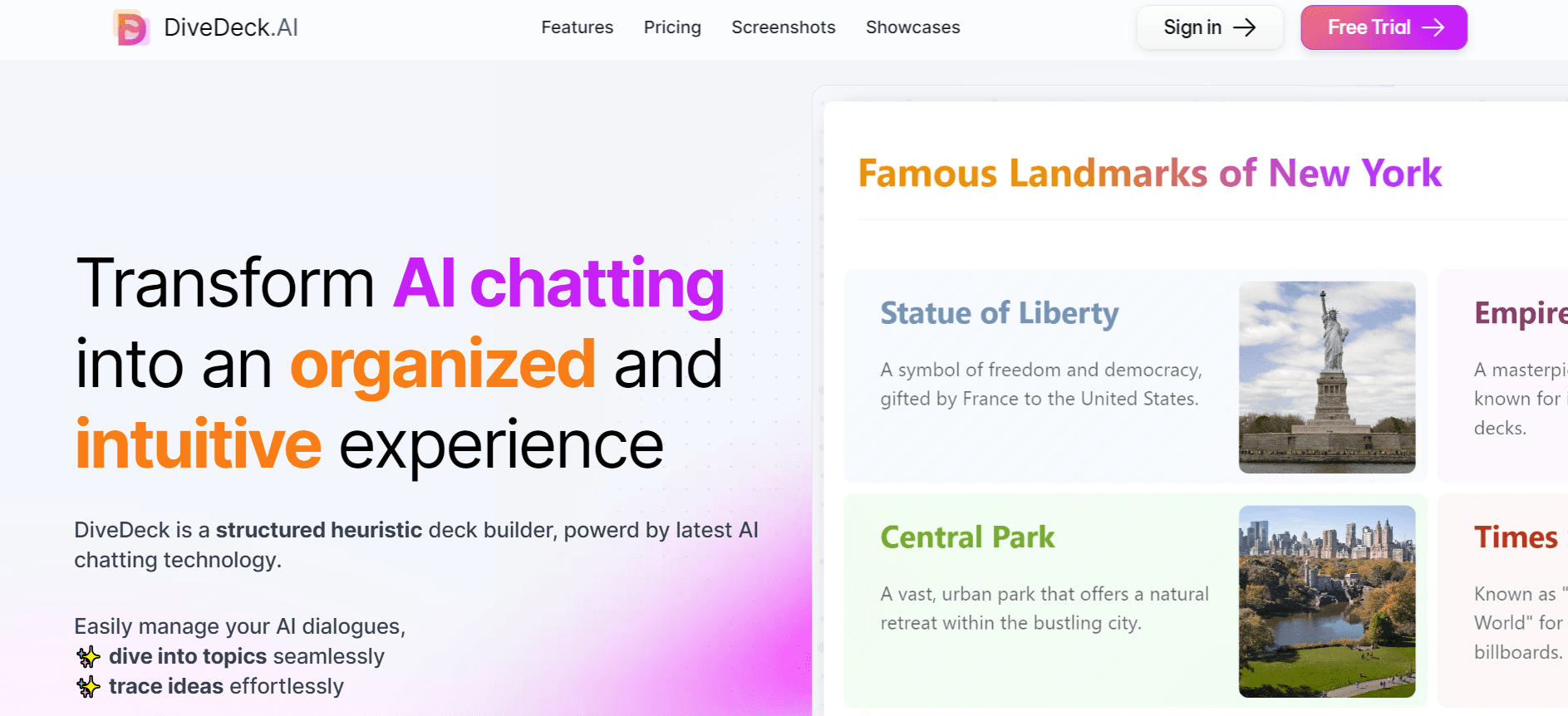1568x716 pixels.
Task: Click the "Famous Landmarks of New York" heading
Action: pyautogui.click(x=1151, y=173)
